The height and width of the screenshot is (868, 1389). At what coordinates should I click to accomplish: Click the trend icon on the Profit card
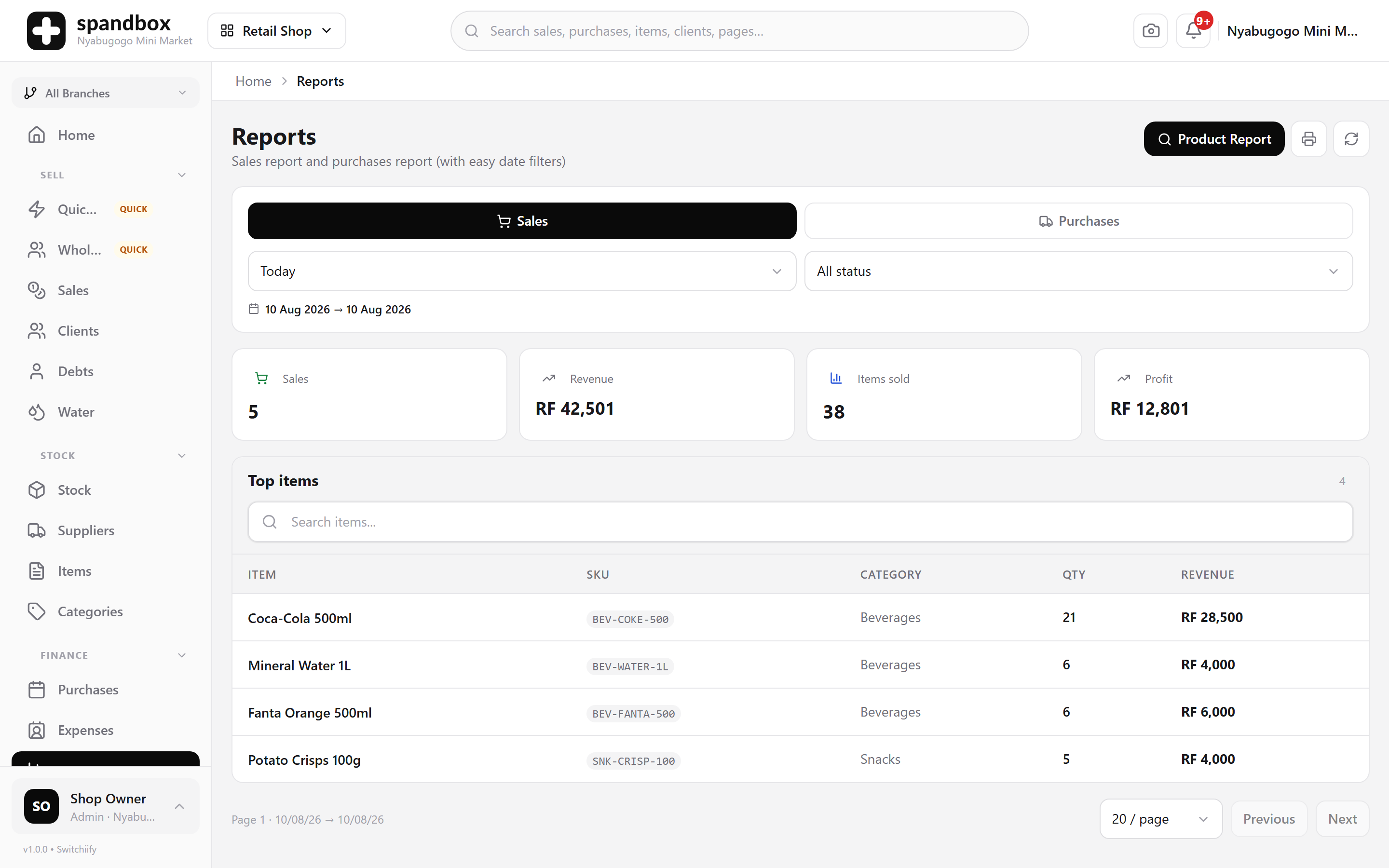(1124, 379)
